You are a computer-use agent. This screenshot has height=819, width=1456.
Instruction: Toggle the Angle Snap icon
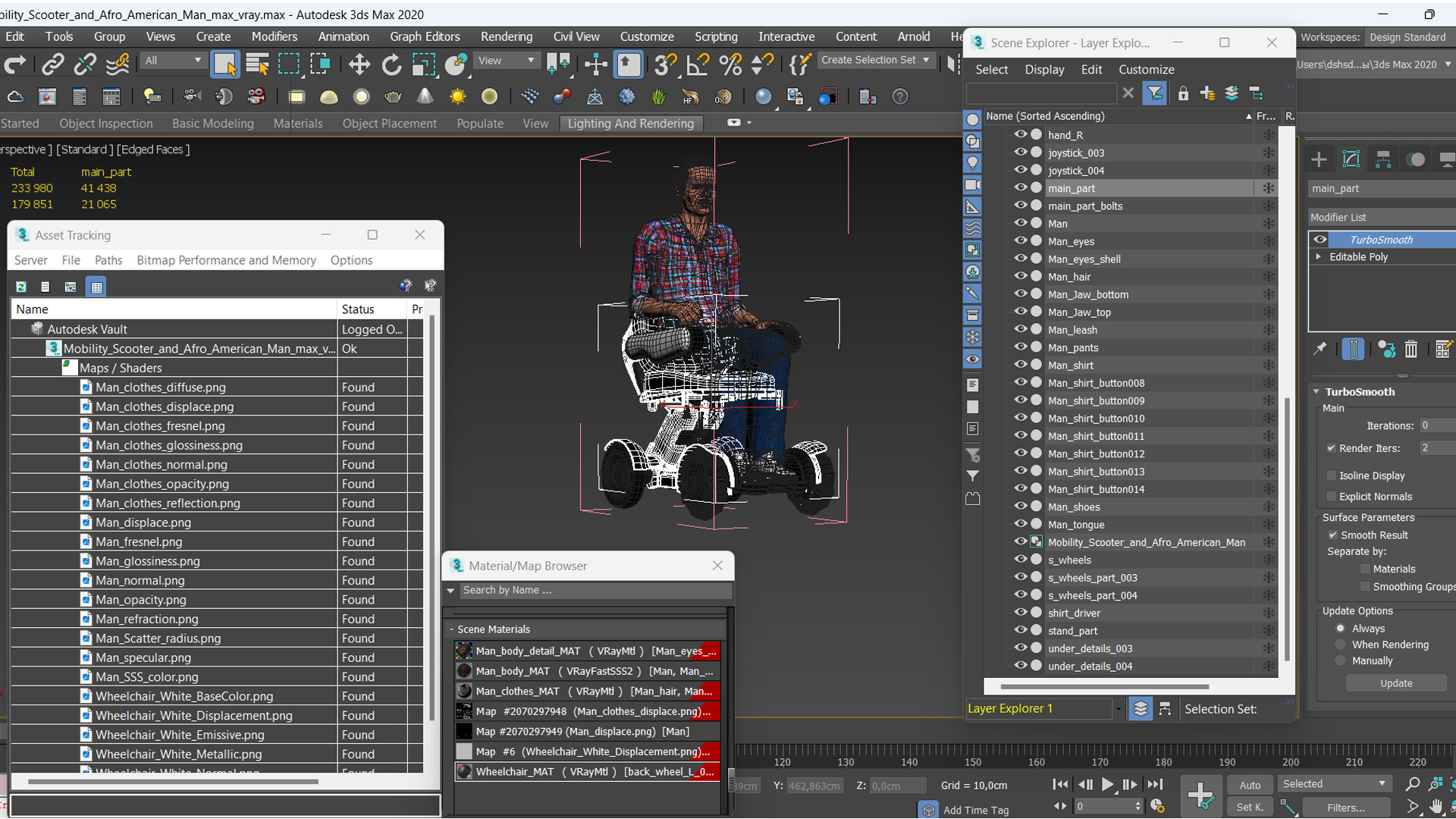pyautogui.click(x=698, y=64)
